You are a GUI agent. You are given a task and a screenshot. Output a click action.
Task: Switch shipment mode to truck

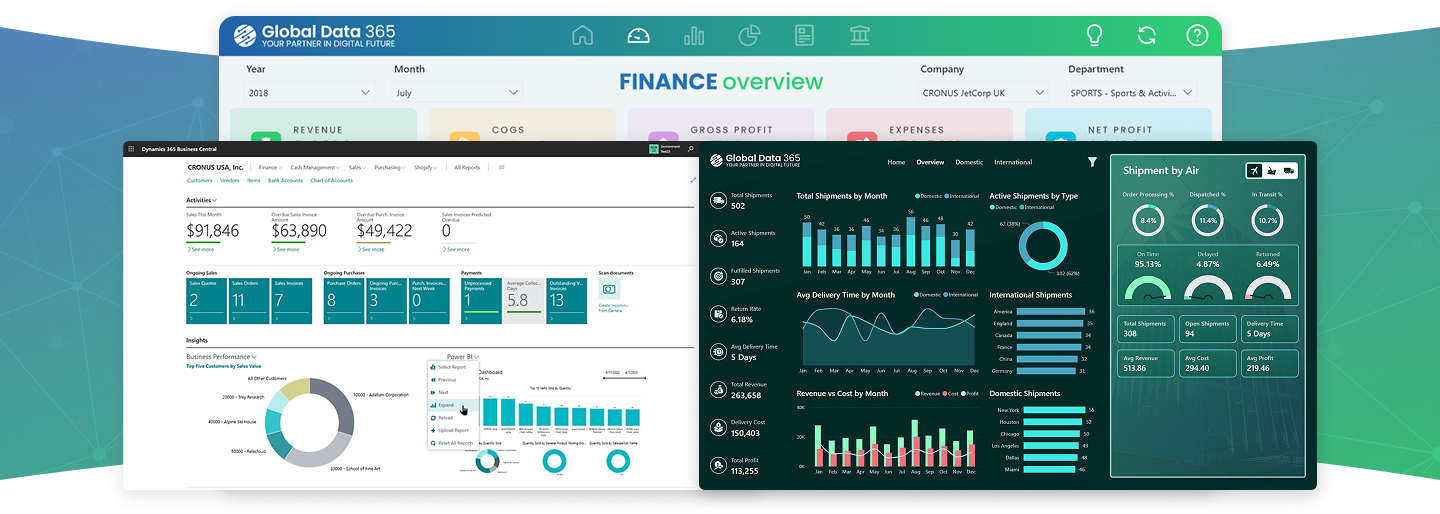point(1288,171)
